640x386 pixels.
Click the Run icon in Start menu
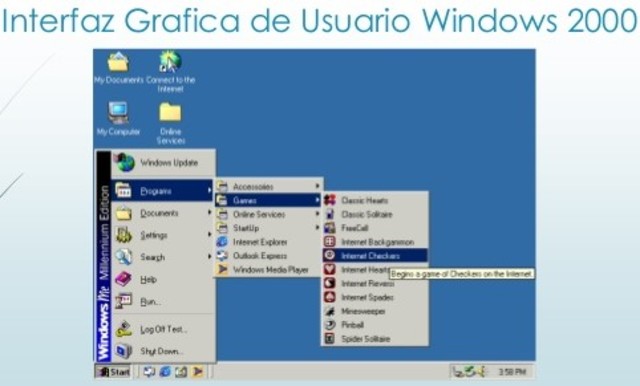coord(123,302)
